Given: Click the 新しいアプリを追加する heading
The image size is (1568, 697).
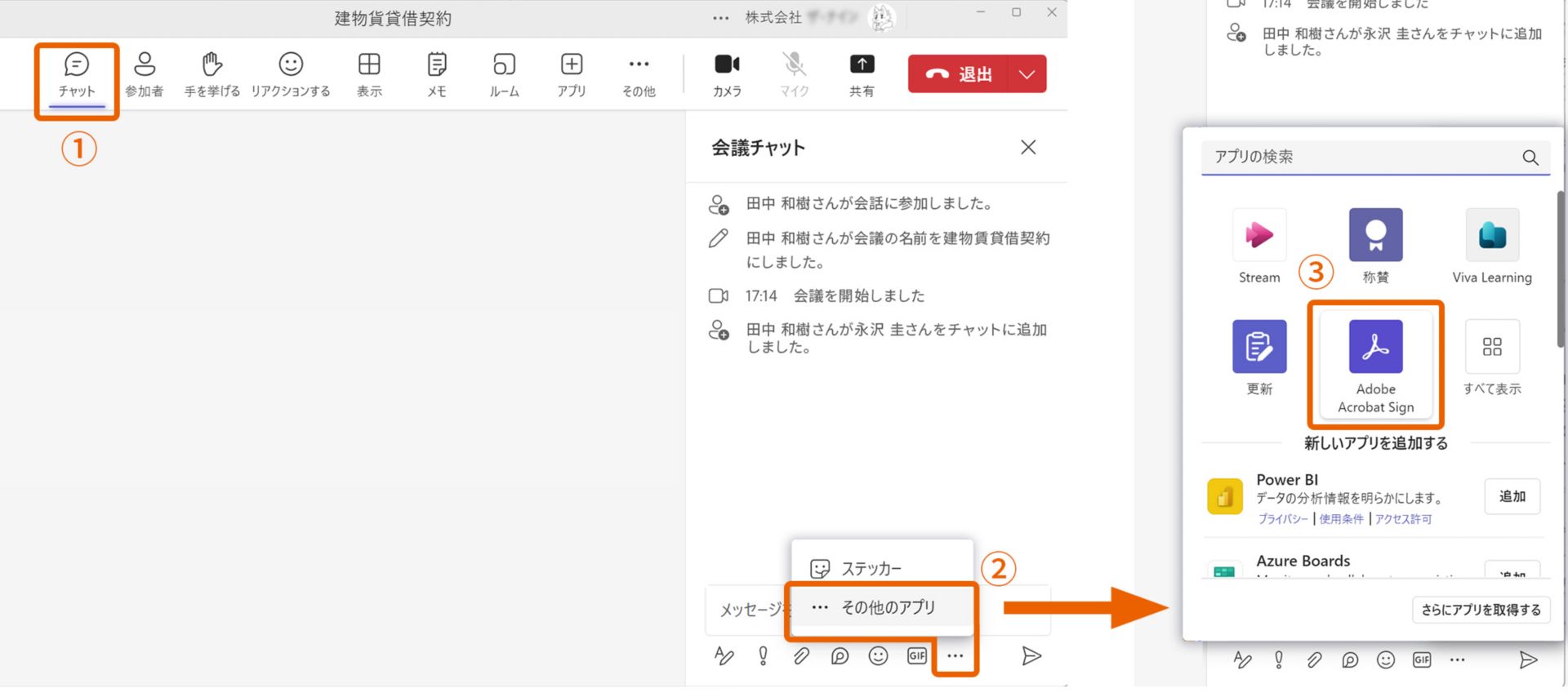Looking at the screenshot, I should [x=1375, y=443].
